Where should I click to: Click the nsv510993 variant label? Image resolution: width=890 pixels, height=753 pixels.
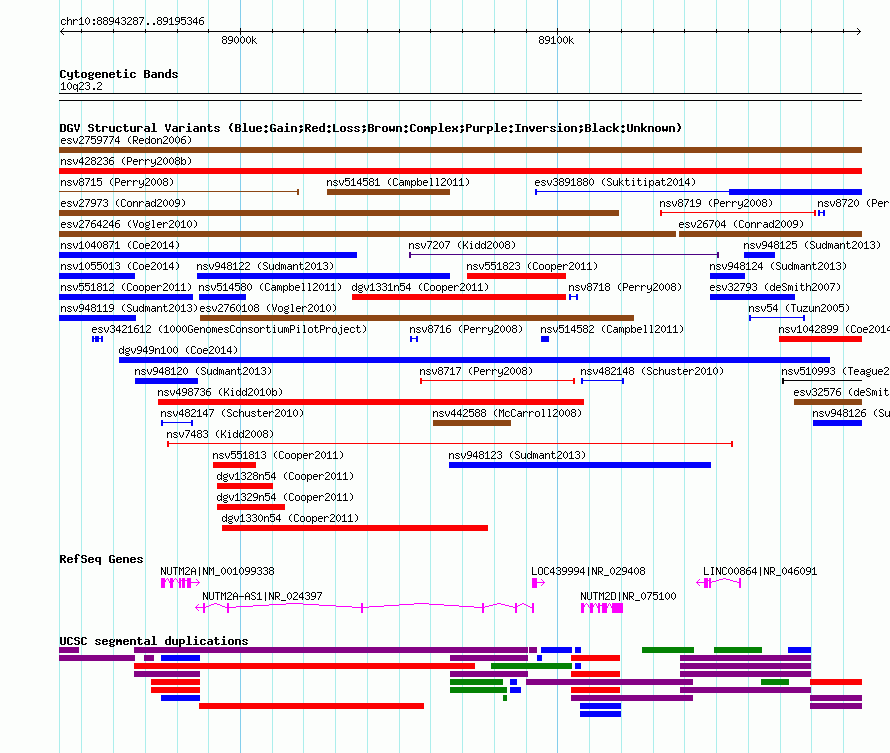(835, 371)
